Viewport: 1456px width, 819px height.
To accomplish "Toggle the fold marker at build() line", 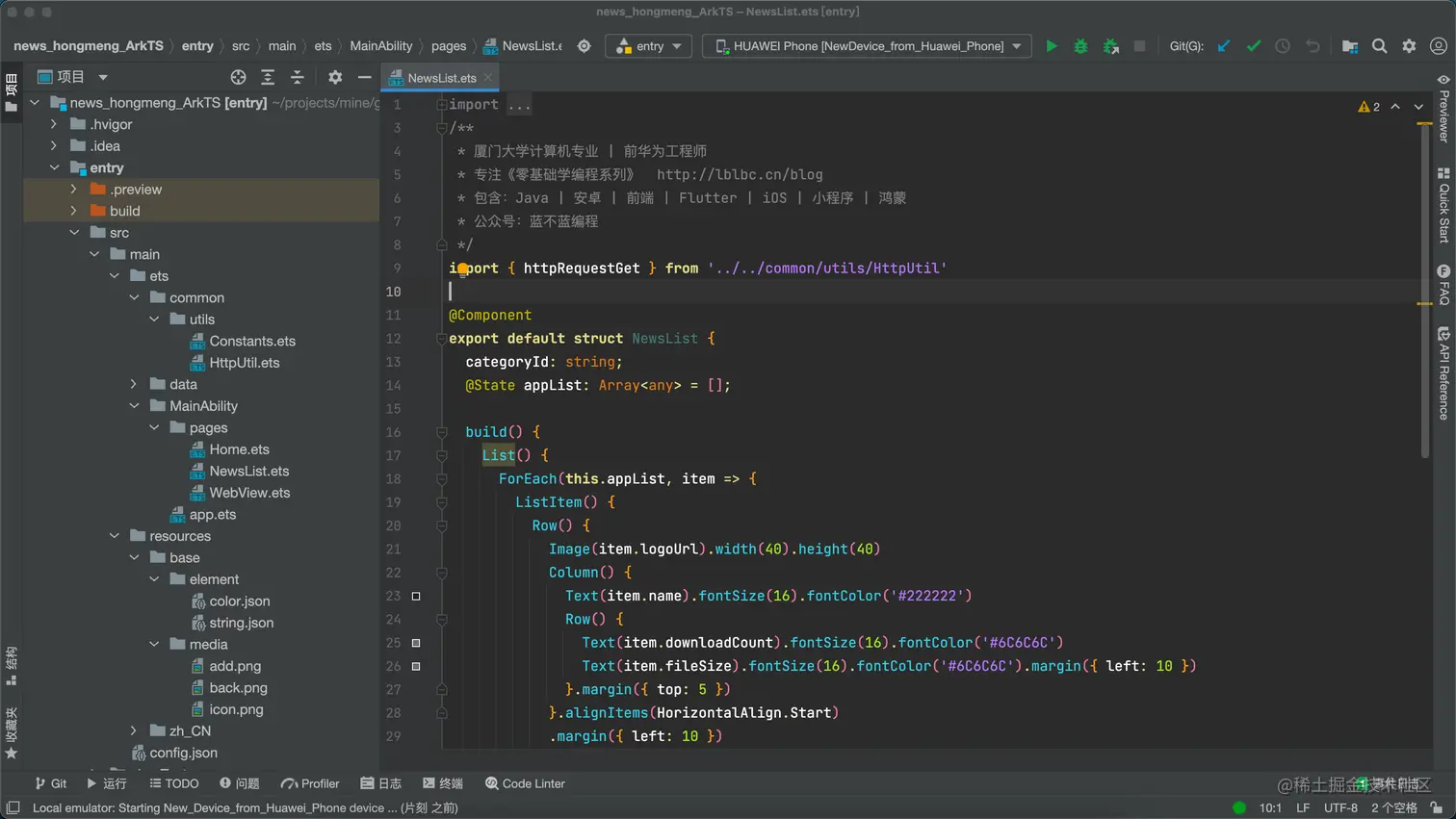I will click(442, 432).
